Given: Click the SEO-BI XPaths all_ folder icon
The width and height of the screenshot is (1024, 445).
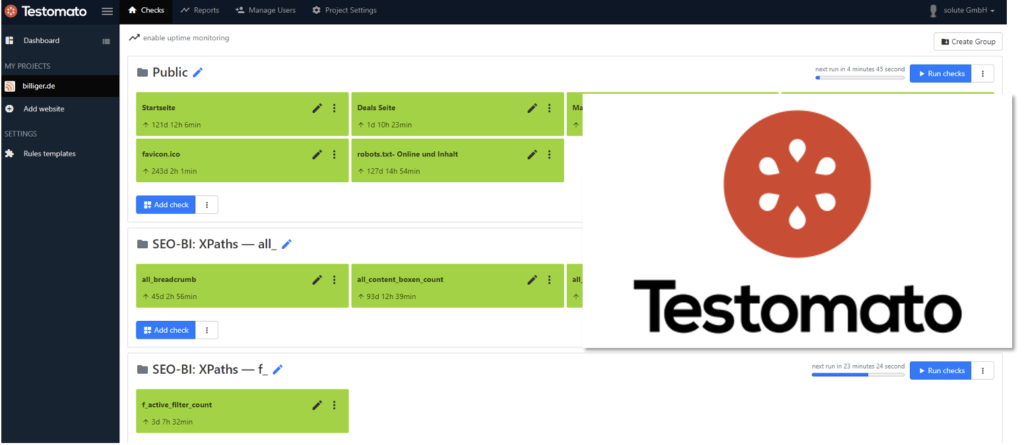Looking at the screenshot, I should pos(142,244).
